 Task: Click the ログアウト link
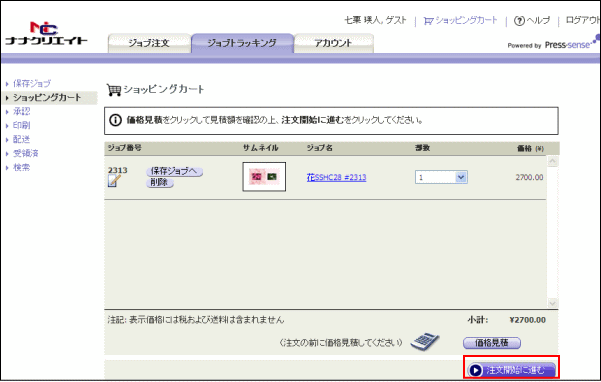tap(583, 21)
